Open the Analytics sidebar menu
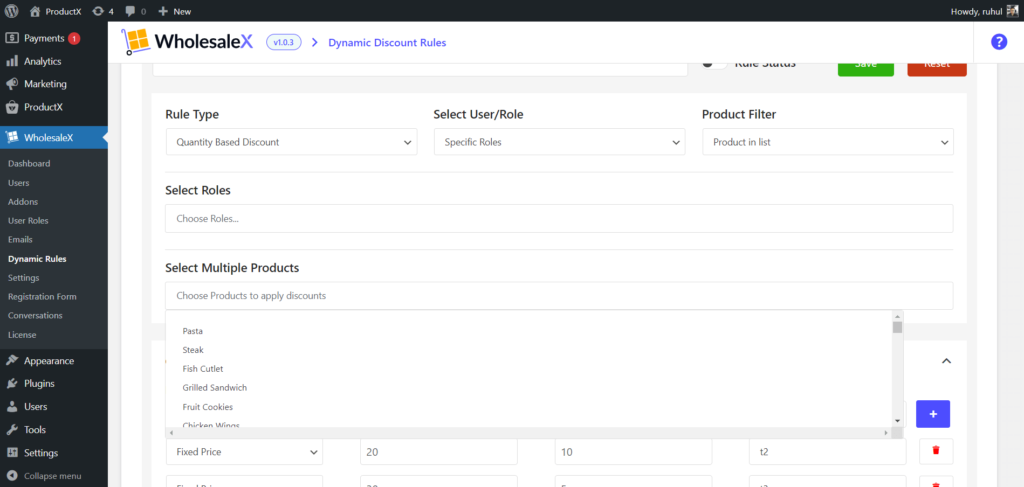This screenshot has width=1024, height=487. coord(43,61)
